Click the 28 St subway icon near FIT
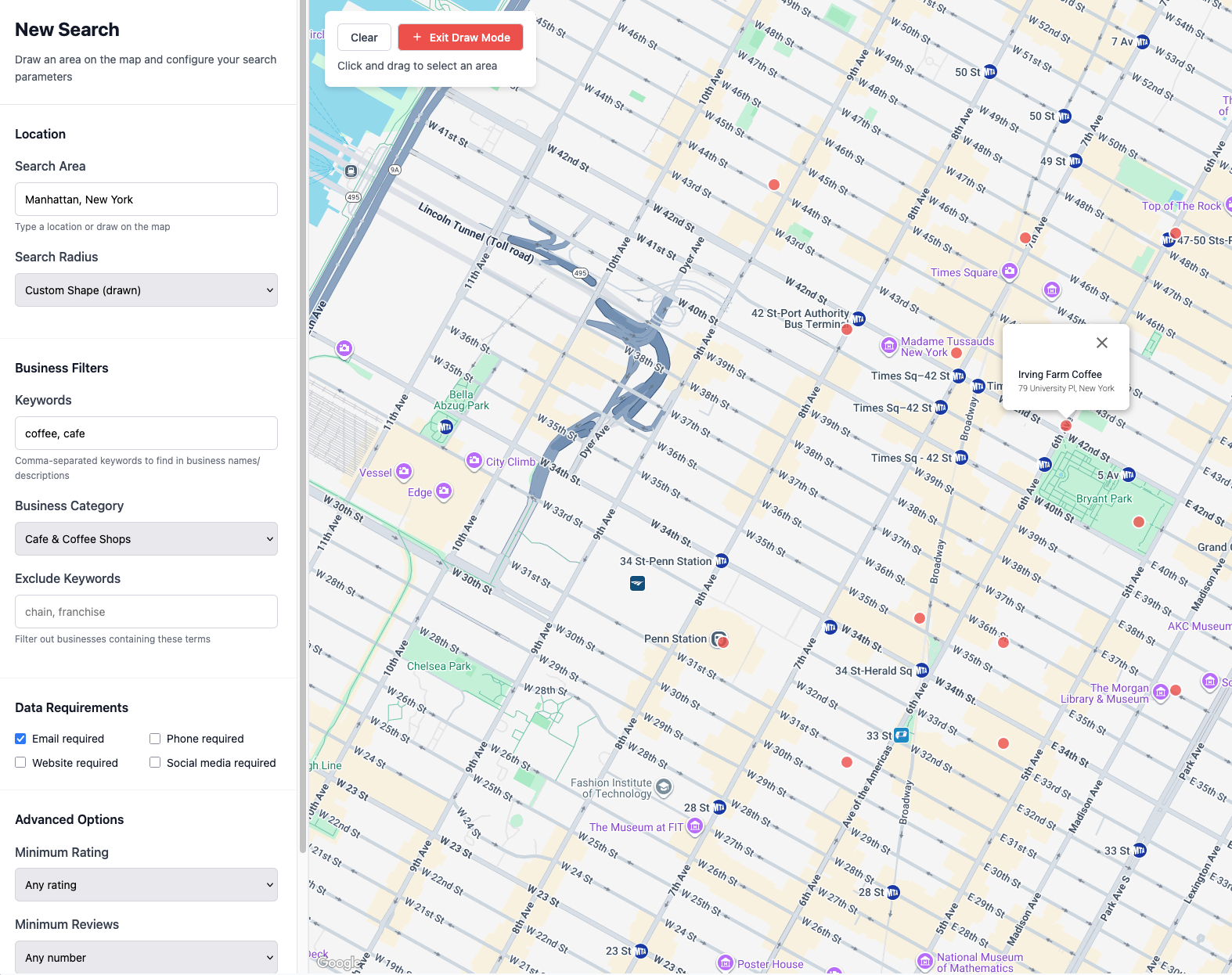 (x=719, y=807)
